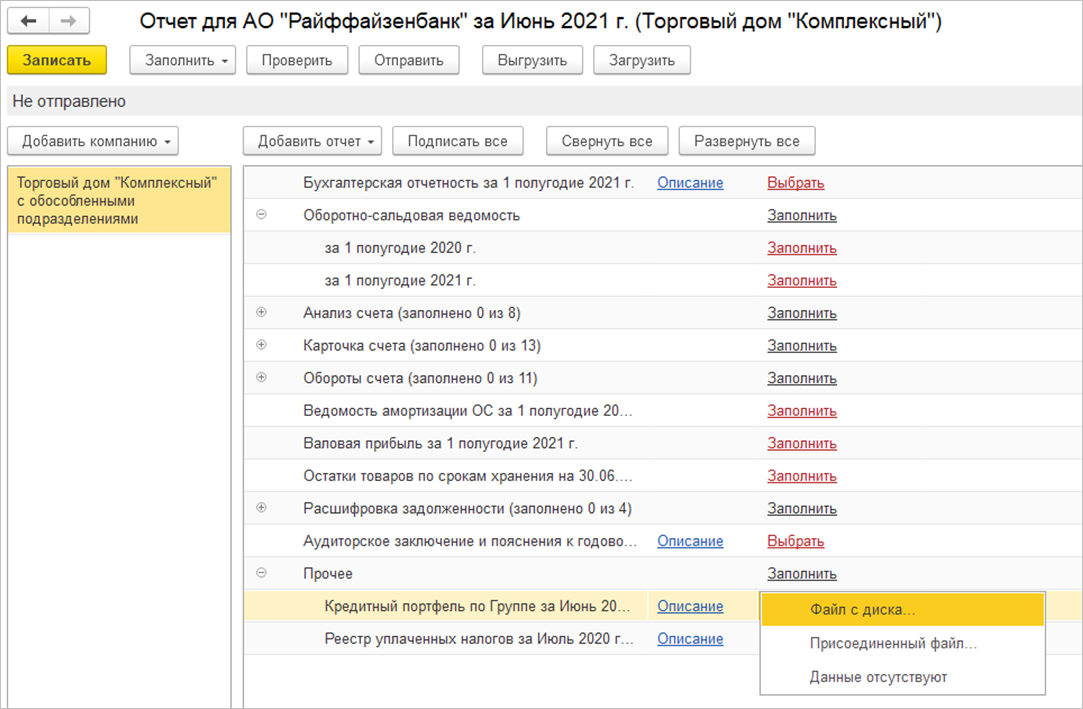Image resolution: width=1083 pixels, height=709 pixels.
Task: Select Присоединенный файл menu entry
Action: pos(893,643)
